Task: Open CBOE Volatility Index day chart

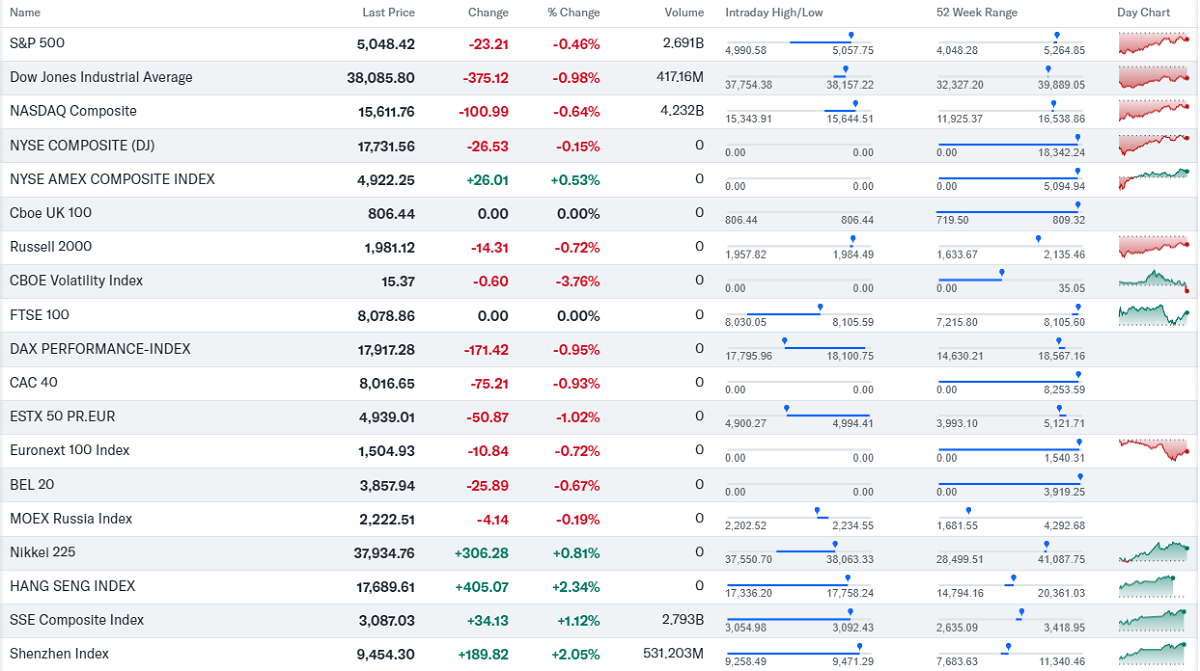Action: coord(1154,281)
